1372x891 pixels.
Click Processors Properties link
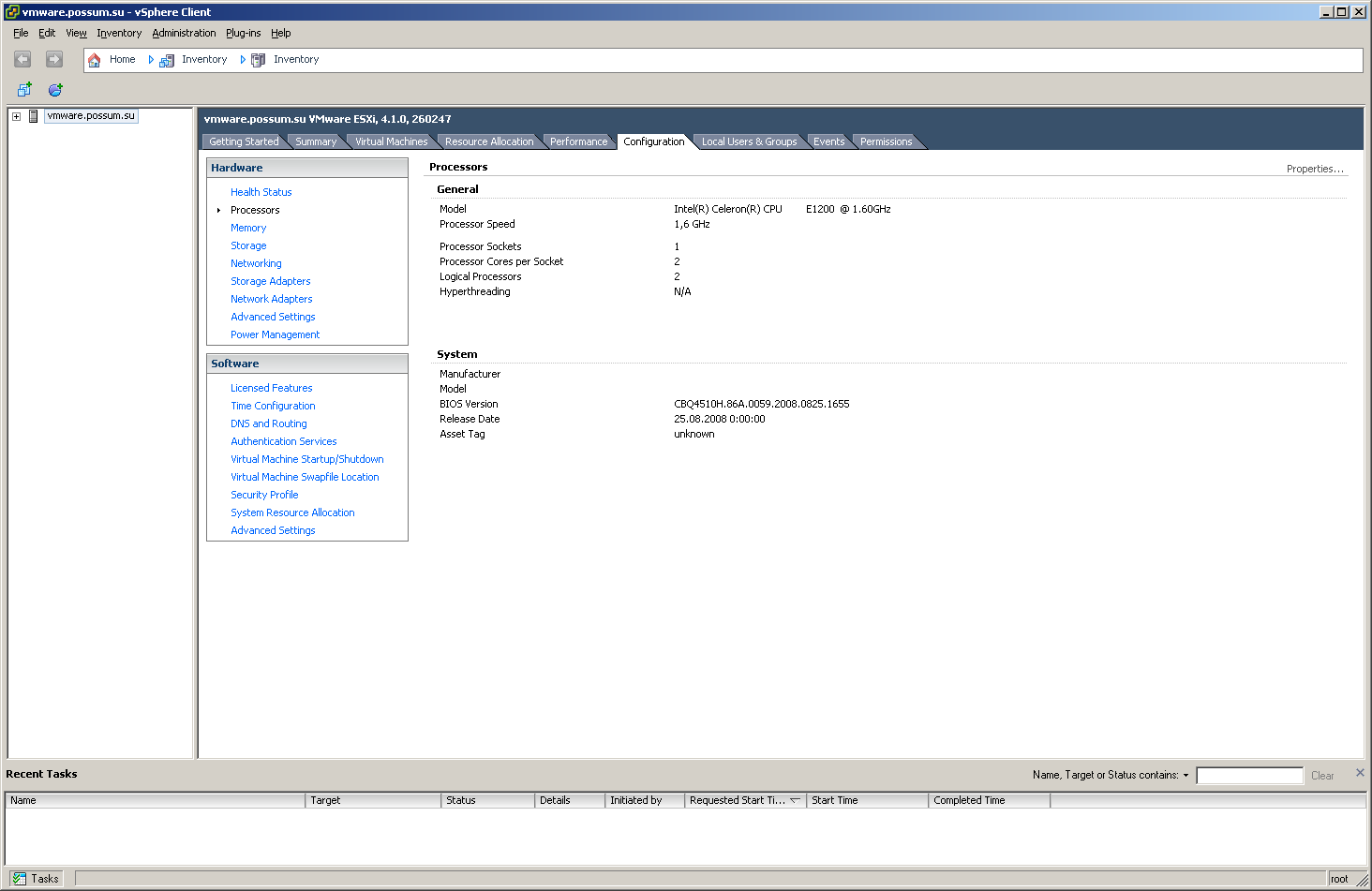[1315, 169]
